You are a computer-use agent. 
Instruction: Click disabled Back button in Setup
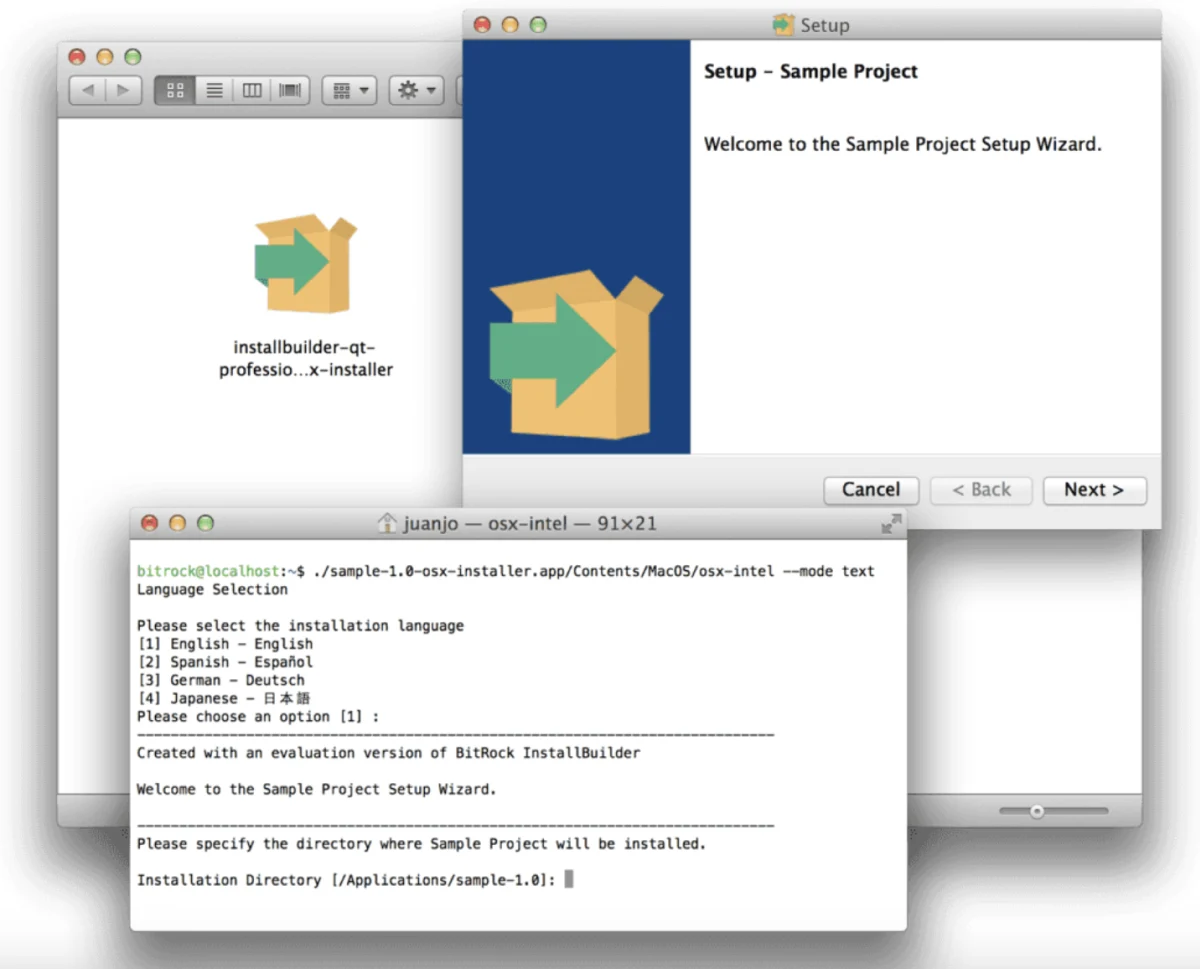click(981, 490)
